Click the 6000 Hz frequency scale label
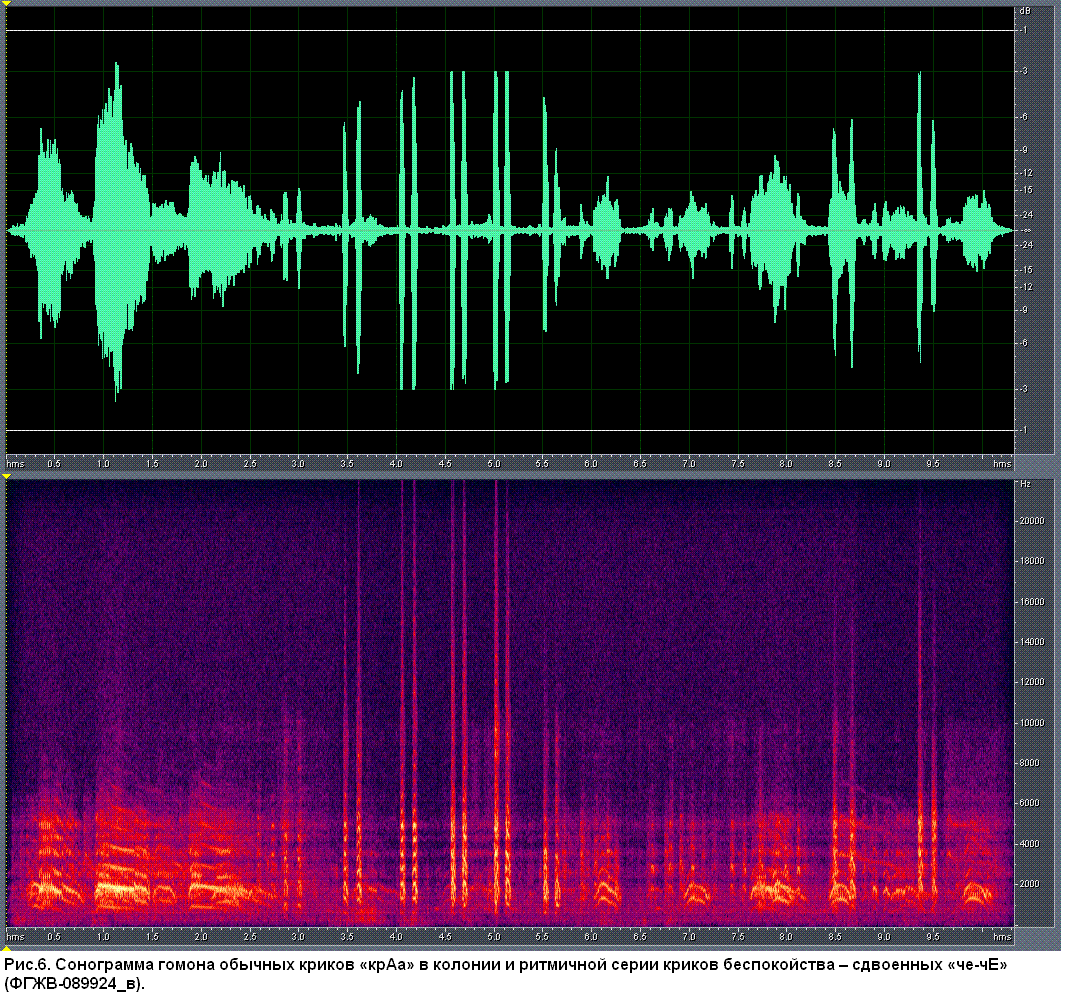This screenshot has height=1000, width=1068. click(1031, 803)
